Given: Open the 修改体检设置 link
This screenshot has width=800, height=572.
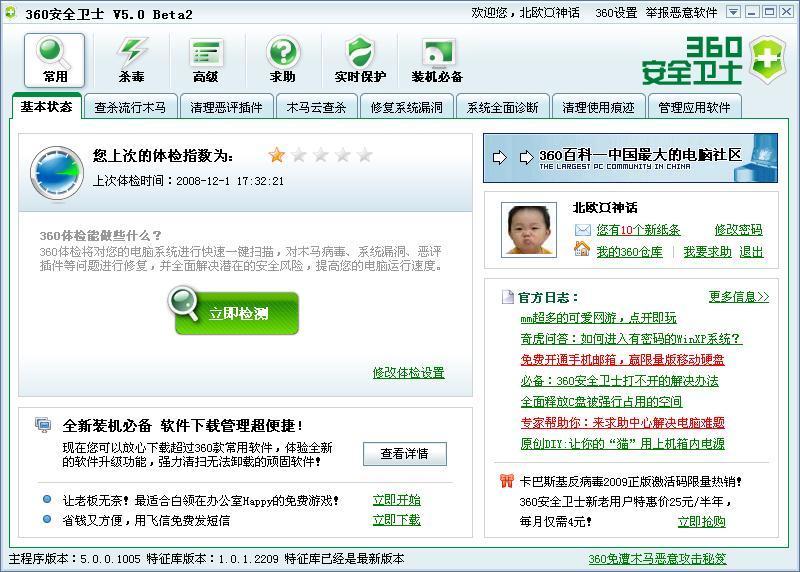Looking at the screenshot, I should (408, 373).
